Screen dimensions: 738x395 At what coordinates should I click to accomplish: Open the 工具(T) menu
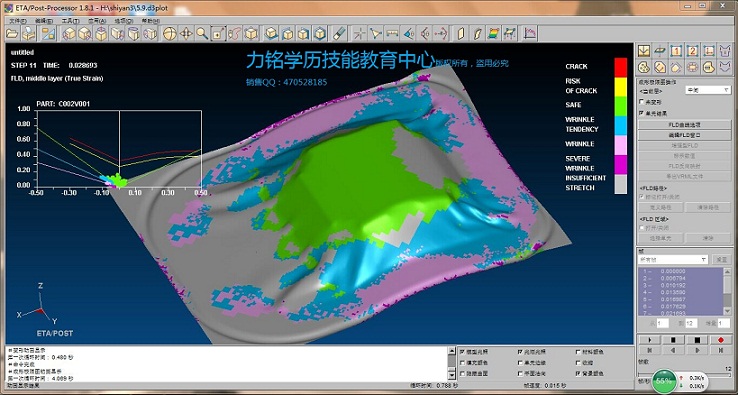[71, 21]
